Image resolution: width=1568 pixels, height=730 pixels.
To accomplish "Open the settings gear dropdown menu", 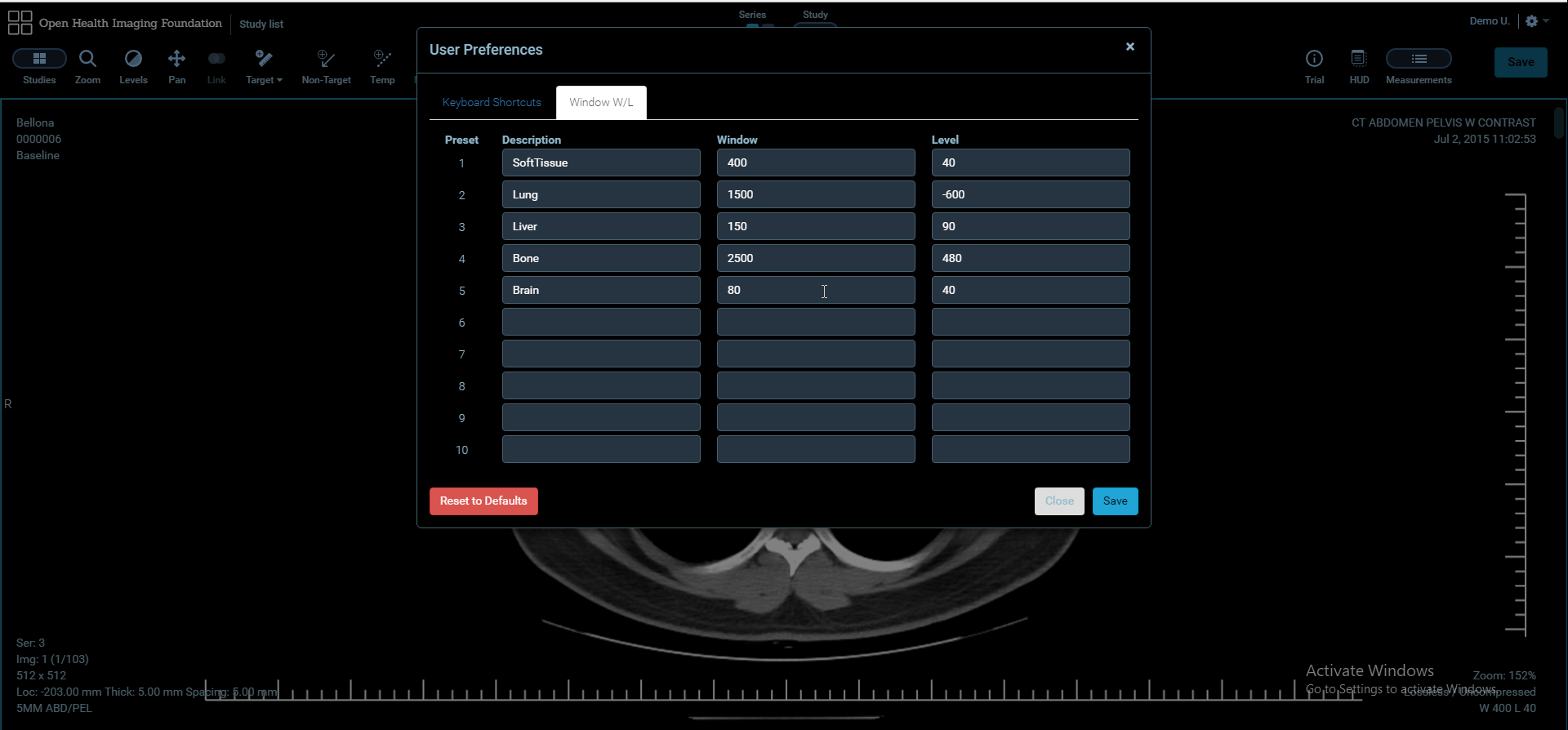I will 1537,21.
